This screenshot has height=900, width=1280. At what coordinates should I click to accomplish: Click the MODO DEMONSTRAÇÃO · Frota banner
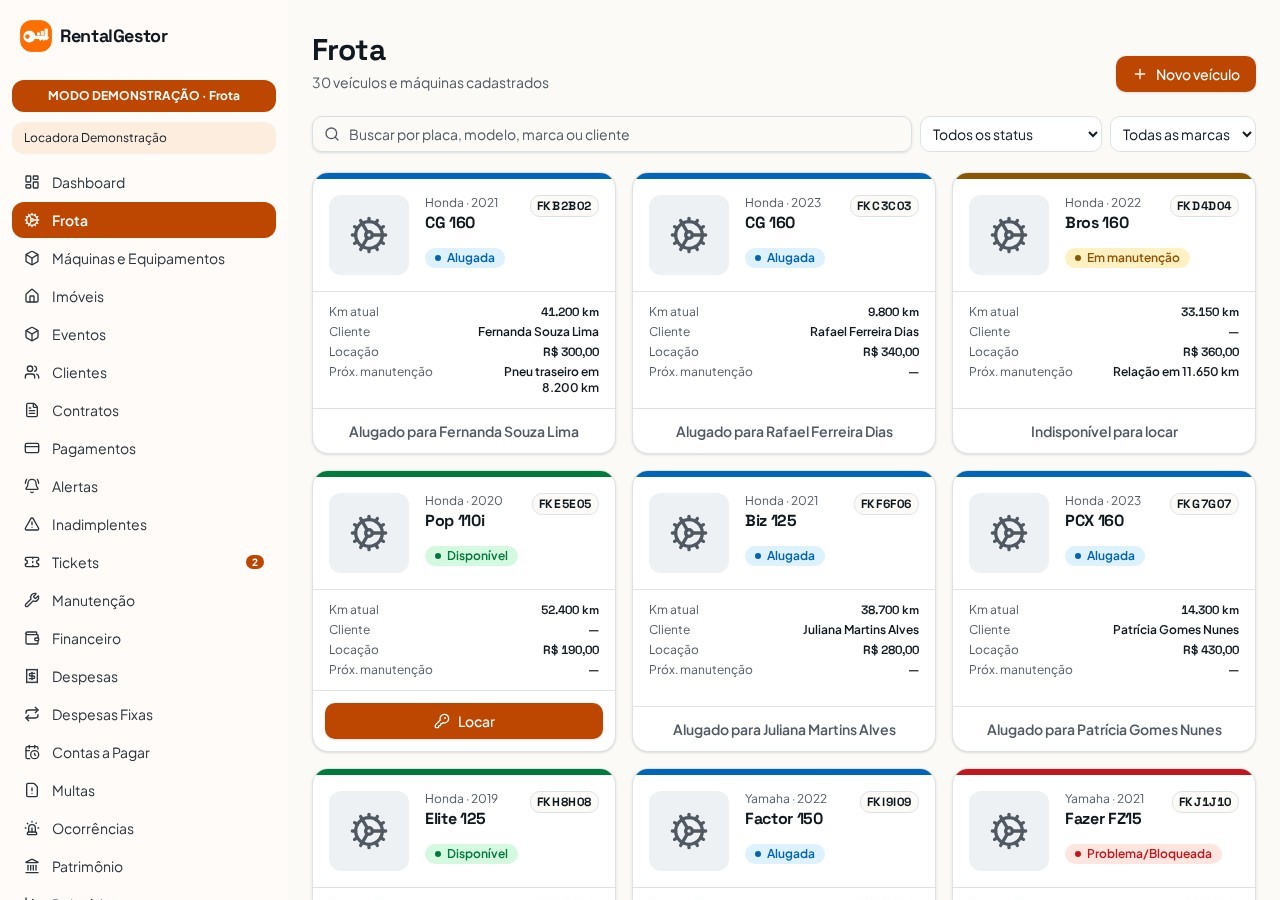[x=144, y=96]
